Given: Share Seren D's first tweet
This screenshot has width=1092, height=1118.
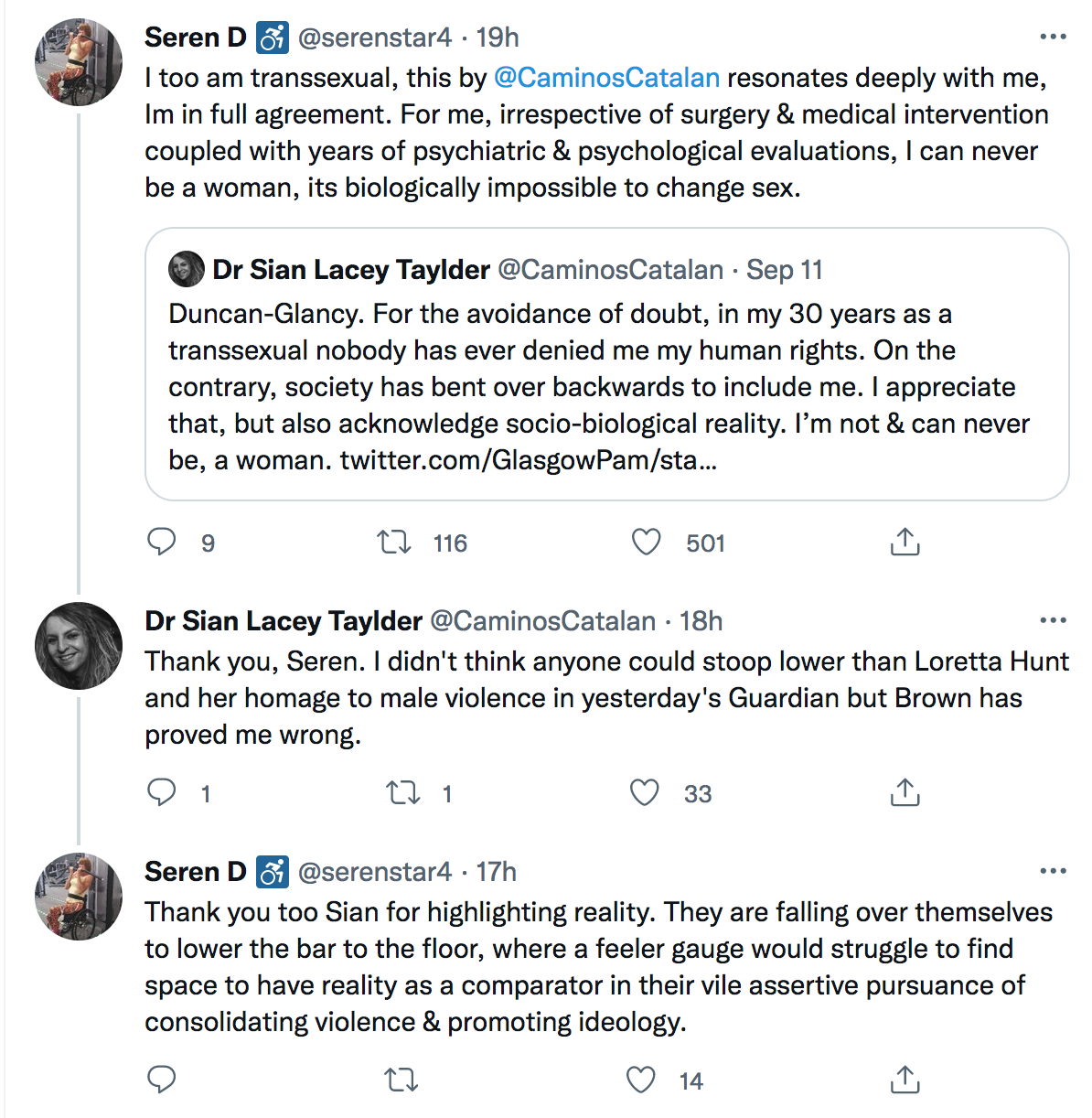Looking at the screenshot, I should [905, 542].
